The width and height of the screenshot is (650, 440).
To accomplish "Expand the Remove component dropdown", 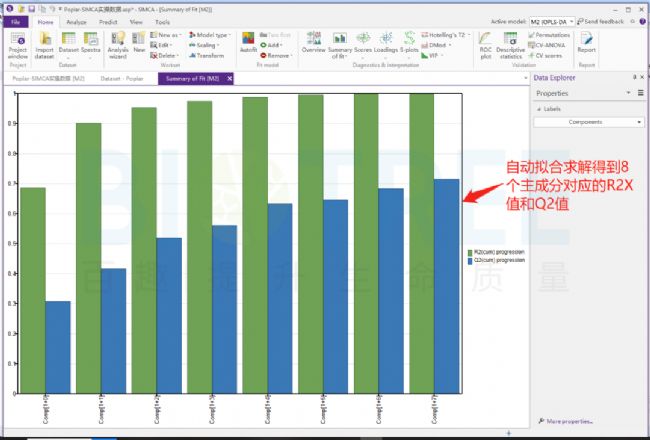I will [x=276, y=56].
